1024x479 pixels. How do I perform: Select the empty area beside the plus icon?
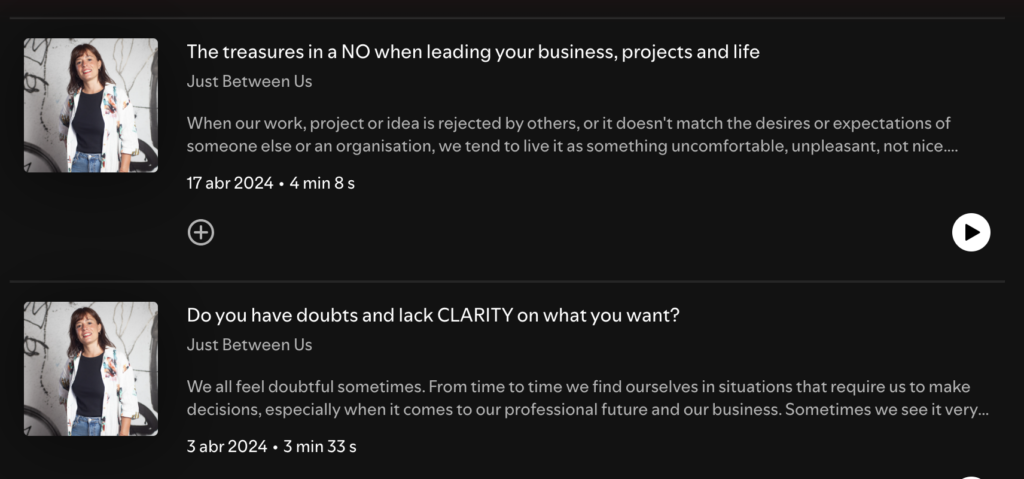(x=581, y=232)
